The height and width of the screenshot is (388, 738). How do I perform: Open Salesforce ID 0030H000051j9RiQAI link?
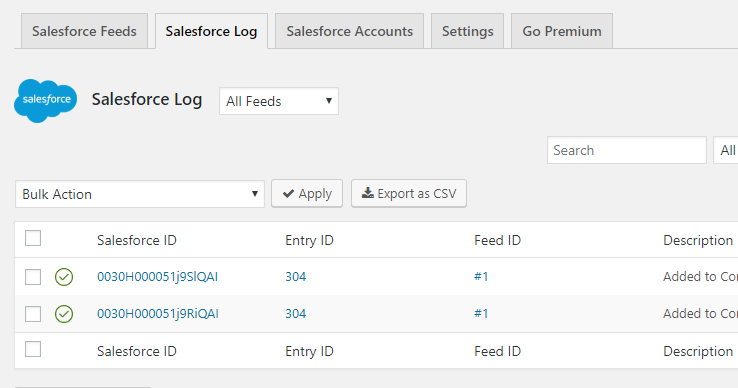pos(158,314)
